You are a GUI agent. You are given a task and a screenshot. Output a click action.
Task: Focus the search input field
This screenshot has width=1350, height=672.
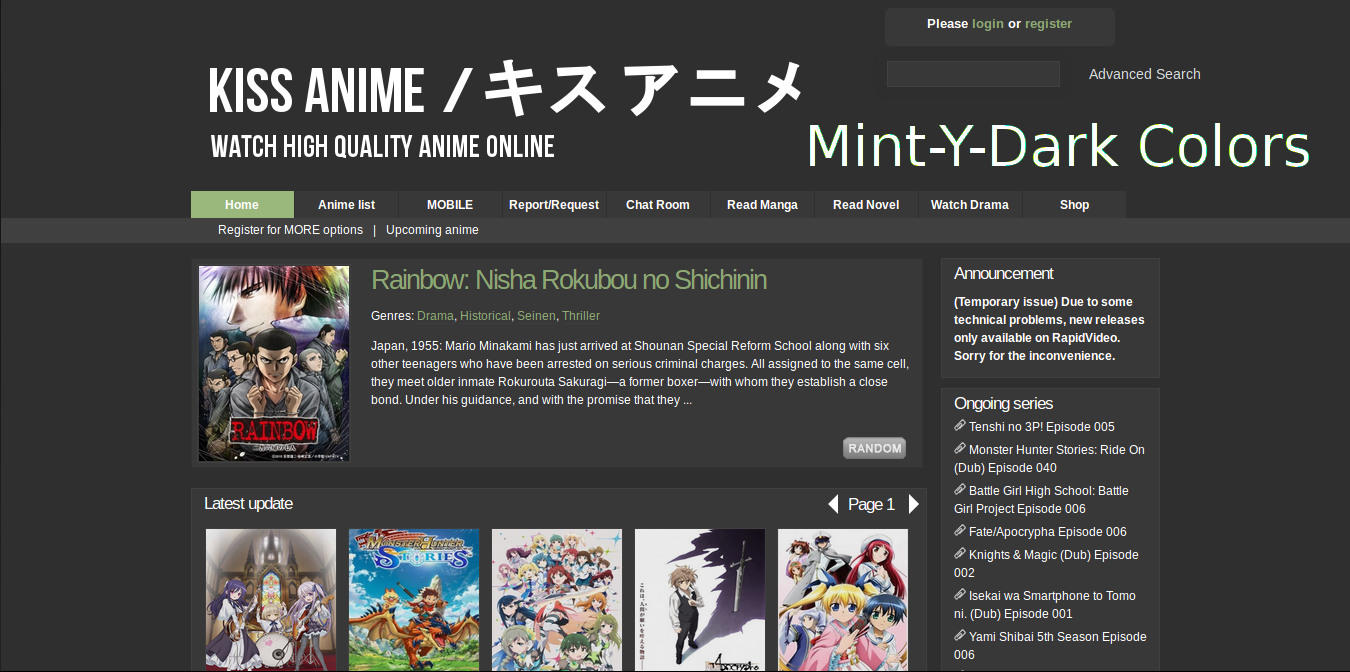click(973, 74)
